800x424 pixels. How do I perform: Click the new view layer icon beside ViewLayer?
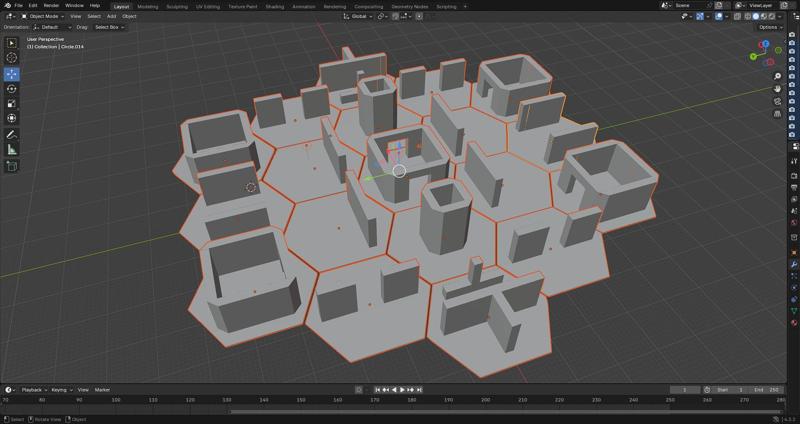click(x=784, y=6)
